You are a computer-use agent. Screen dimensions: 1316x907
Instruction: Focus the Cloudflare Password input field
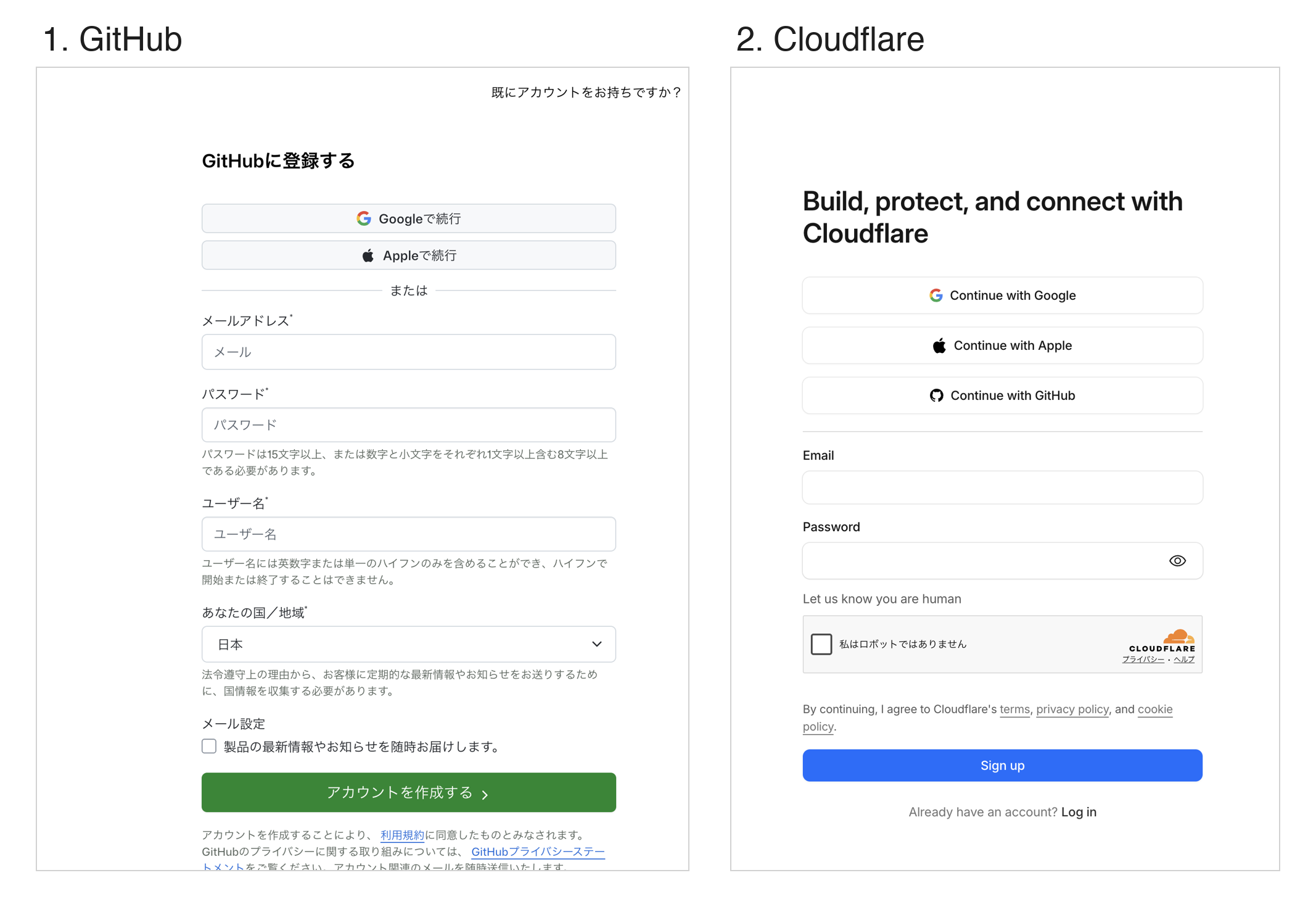[1003, 561]
